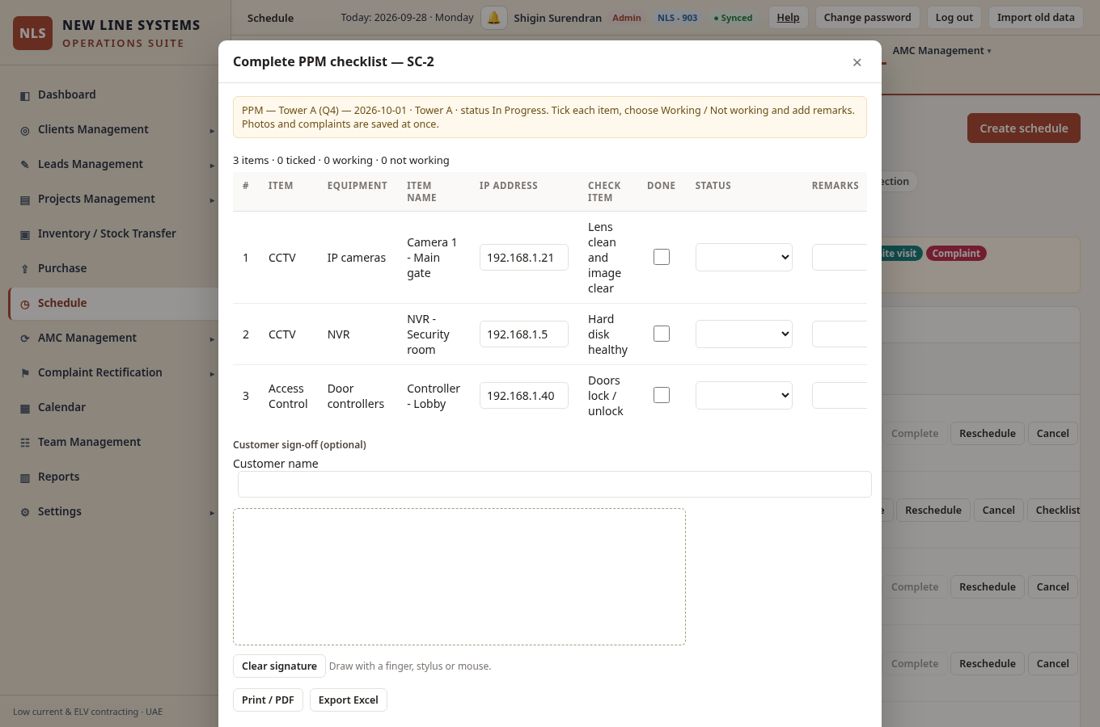Click inside the signature drawing pad
1100x727 pixels.
(460, 577)
